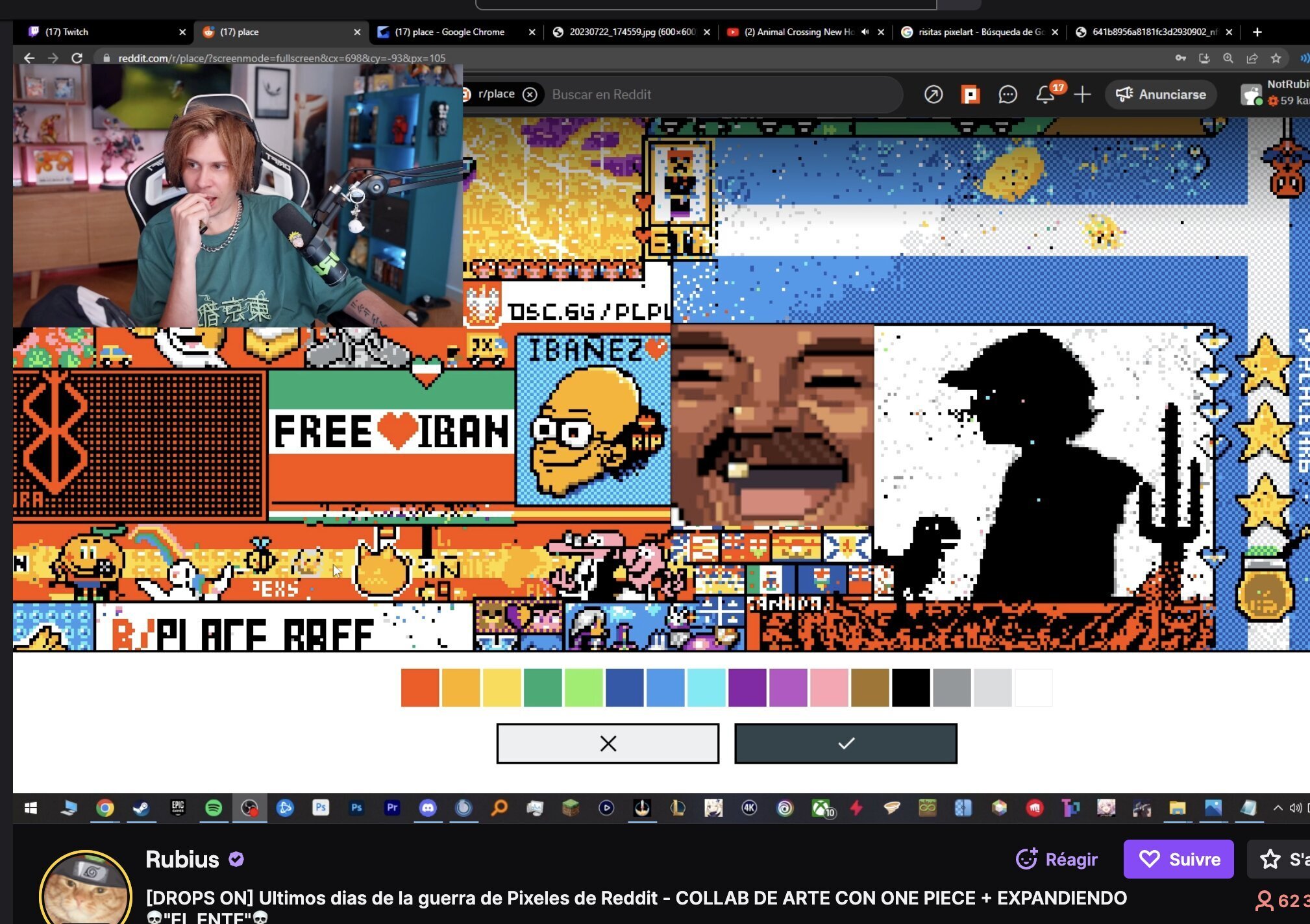Select the white color swatch
Screen dimensions: 1310x924
(1033, 688)
